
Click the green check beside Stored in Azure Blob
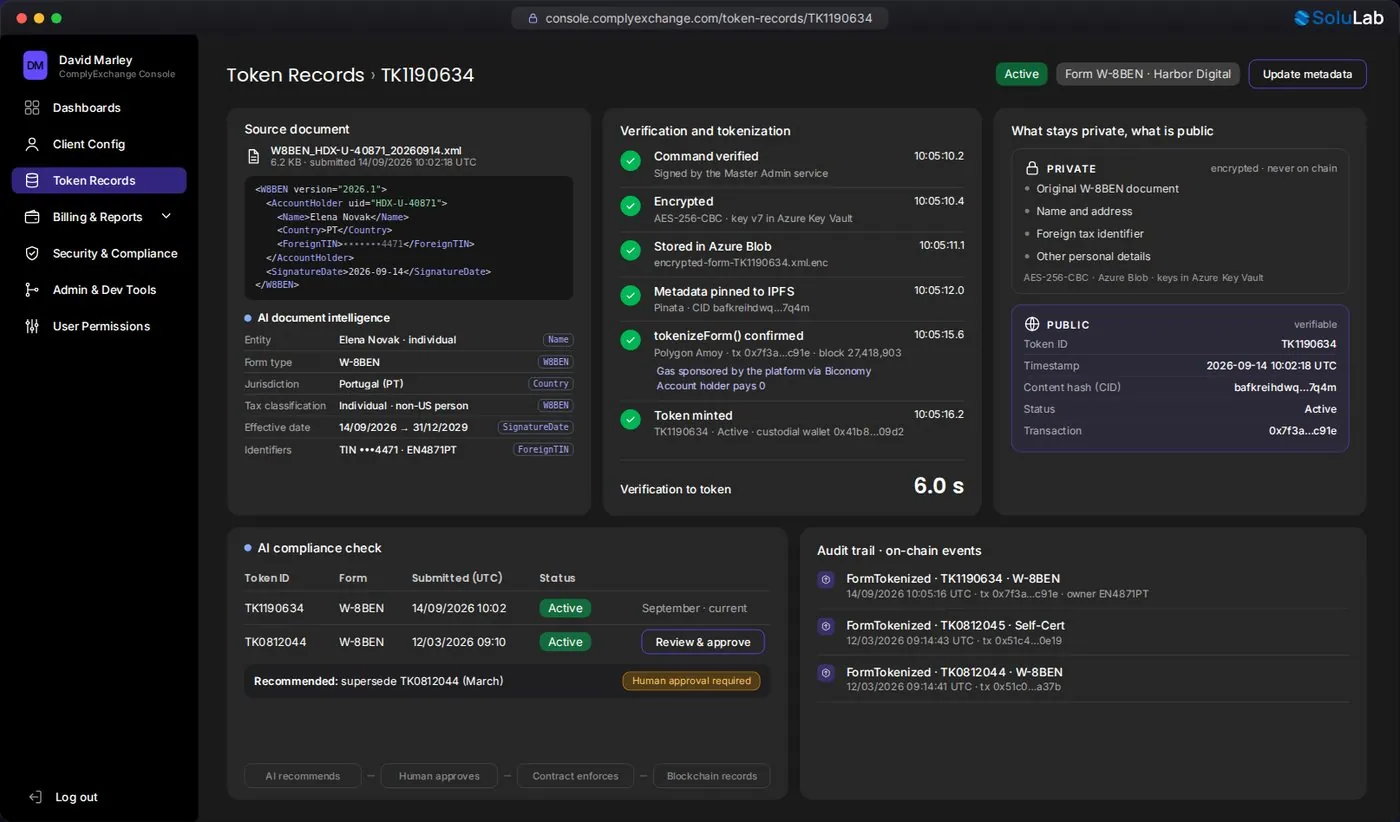pos(630,251)
